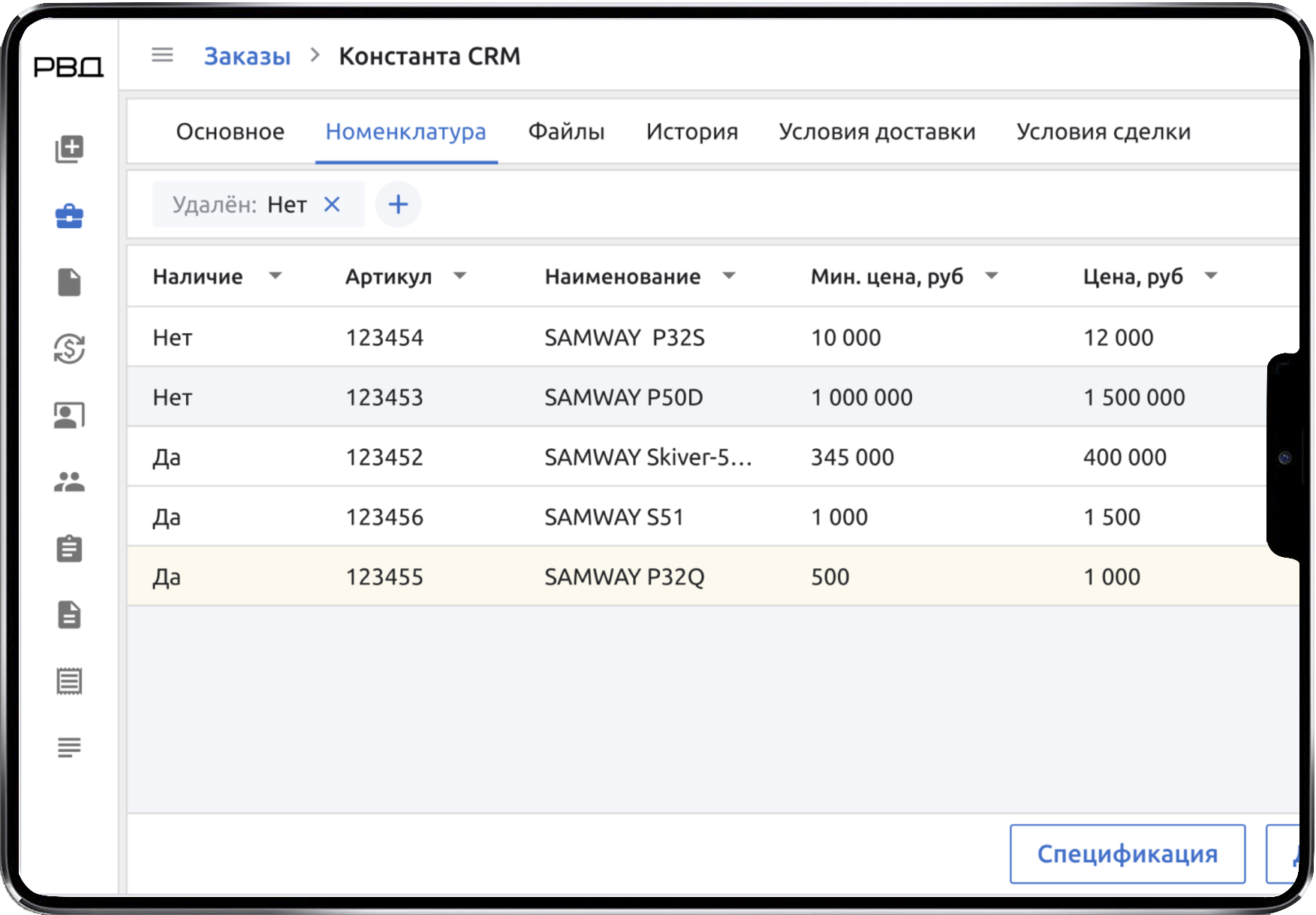Open the clipboard tasks icon in sidebar
This screenshot has height=915, width=1316.
tap(69, 549)
